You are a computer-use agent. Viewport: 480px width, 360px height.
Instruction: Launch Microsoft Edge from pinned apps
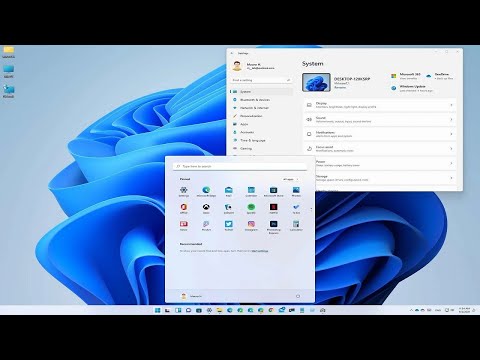tap(206, 191)
